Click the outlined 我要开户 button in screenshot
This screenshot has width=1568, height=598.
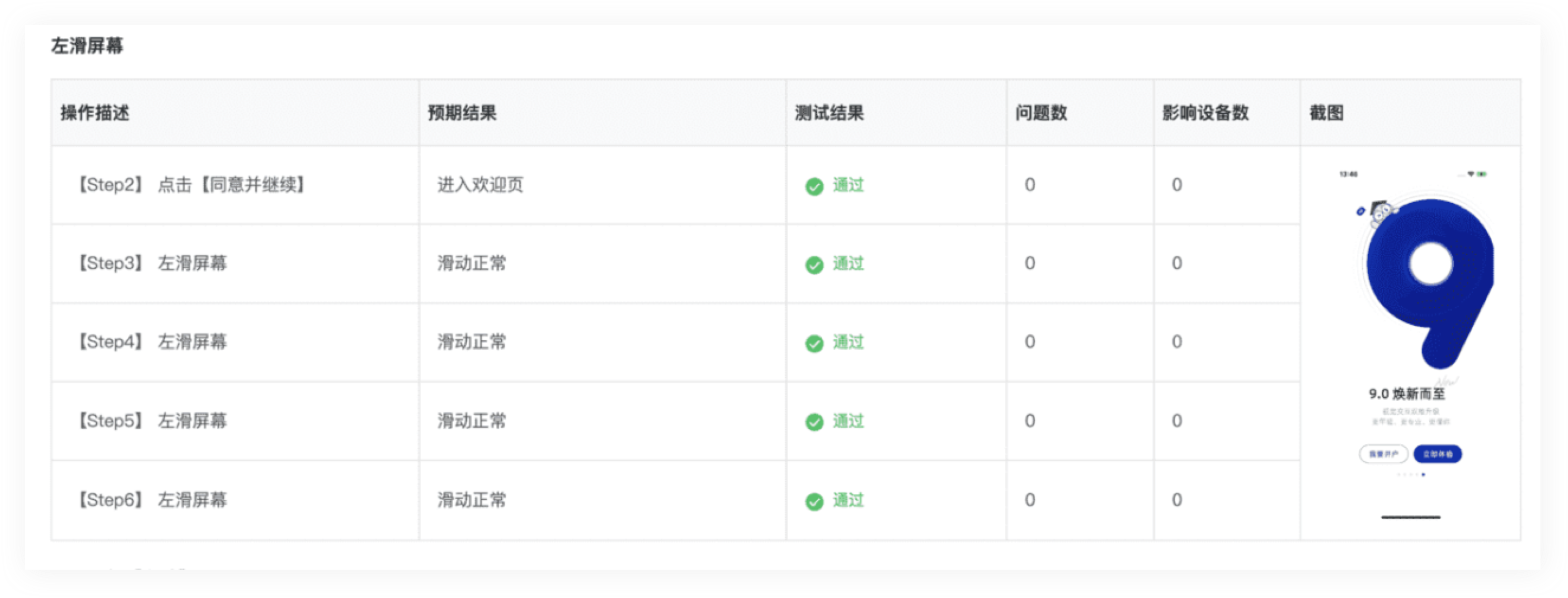pos(1383,454)
